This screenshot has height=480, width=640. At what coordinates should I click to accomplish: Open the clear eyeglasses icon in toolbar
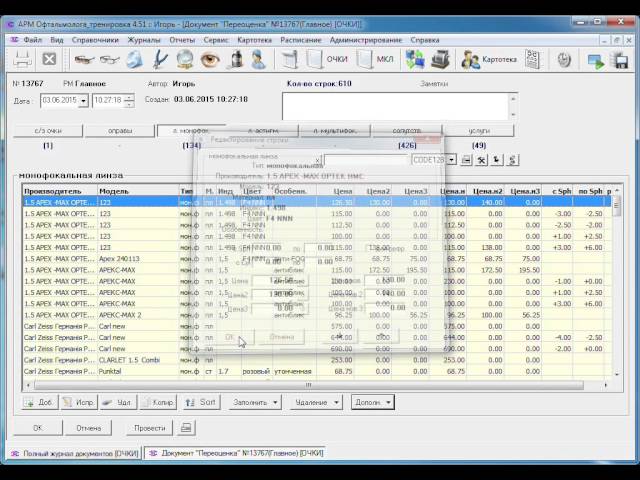tap(109, 60)
